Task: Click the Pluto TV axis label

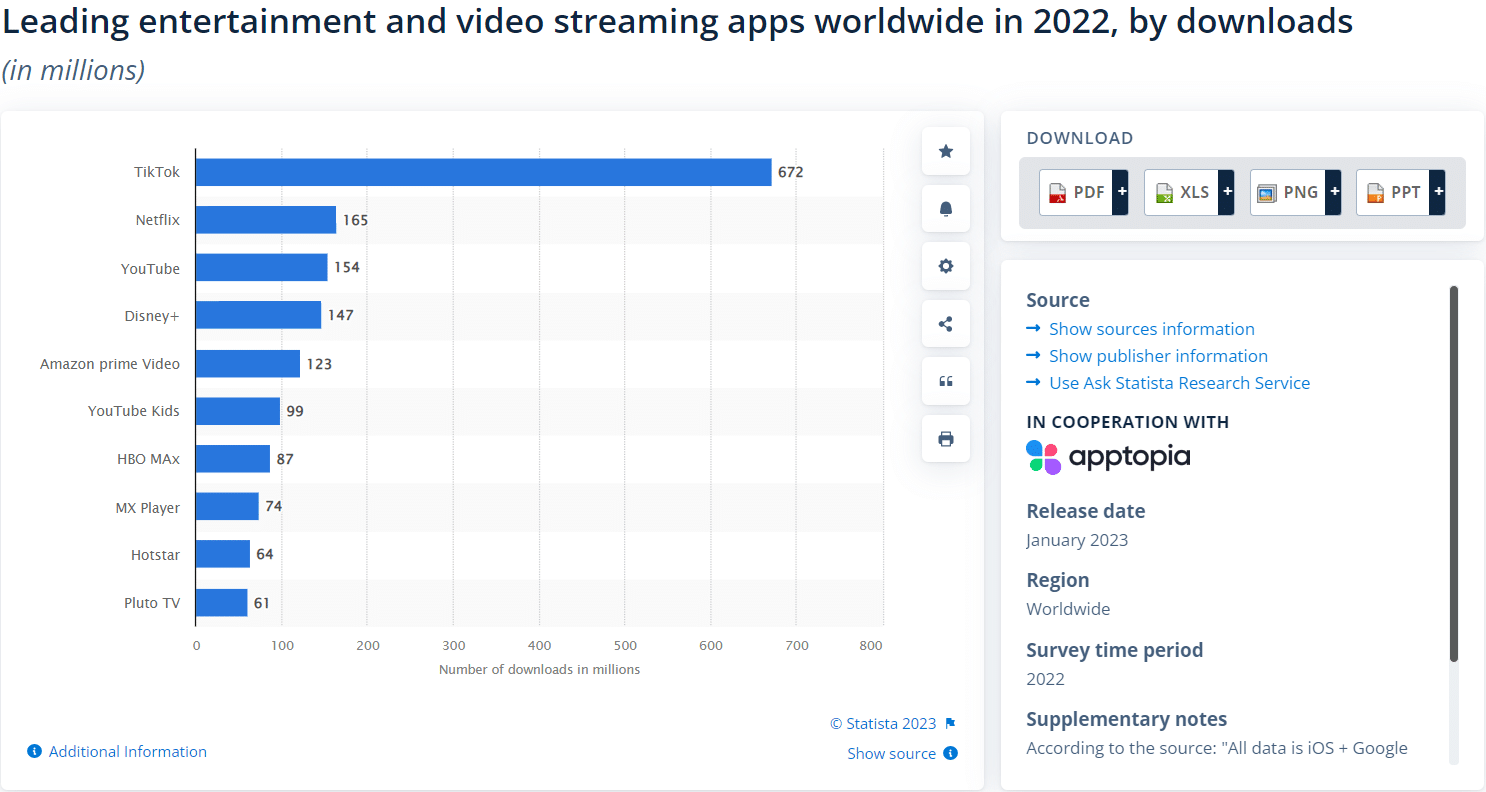Action: coord(152,603)
